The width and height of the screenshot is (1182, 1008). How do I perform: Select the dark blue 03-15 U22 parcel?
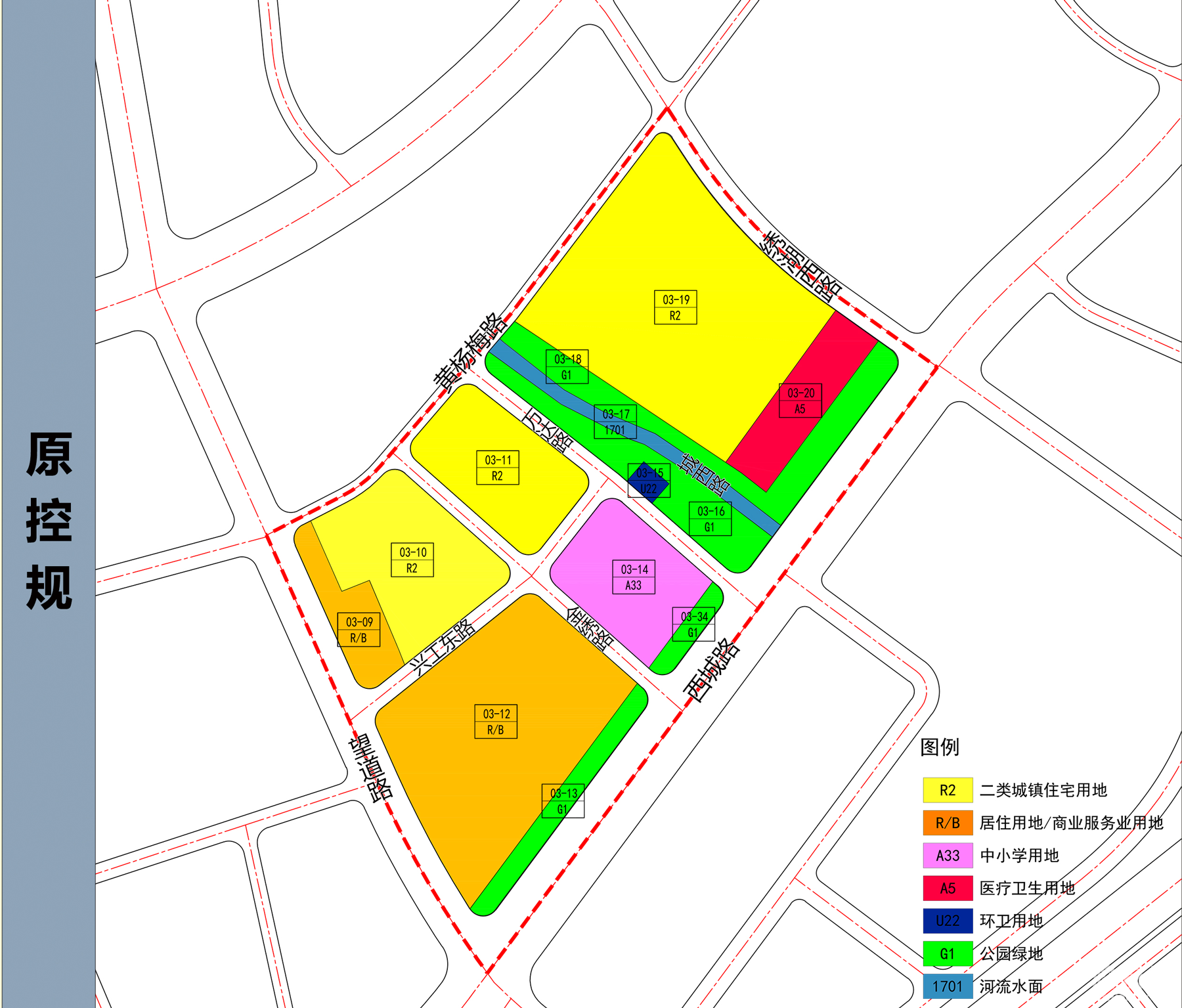tap(648, 483)
